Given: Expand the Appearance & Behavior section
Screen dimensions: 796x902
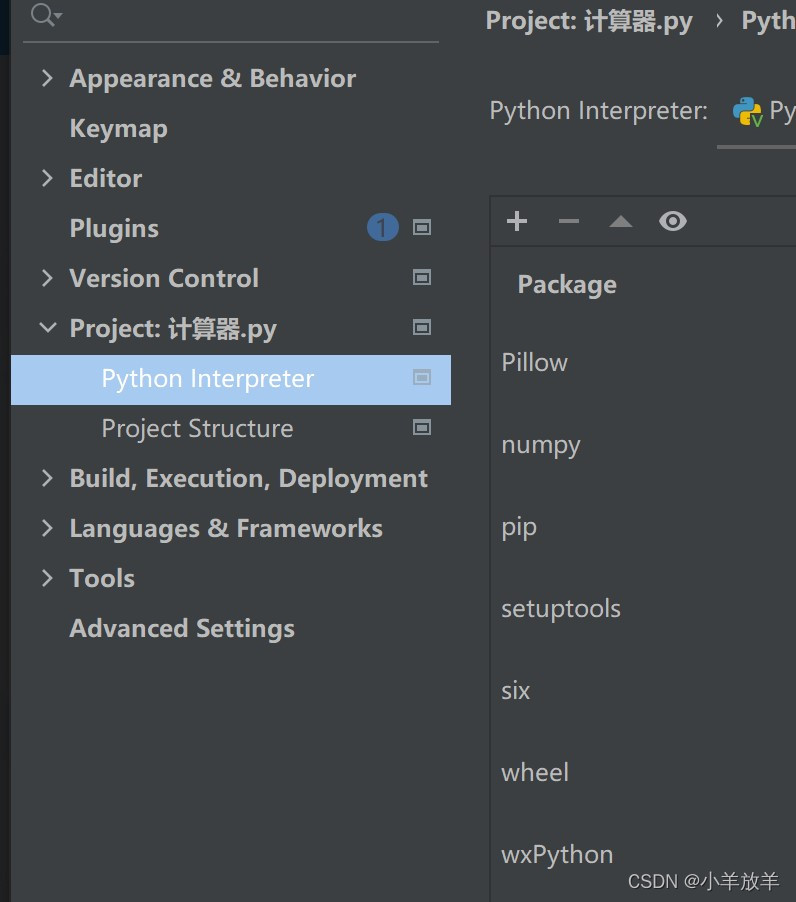Looking at the screenshot, I should pos(47,78).
